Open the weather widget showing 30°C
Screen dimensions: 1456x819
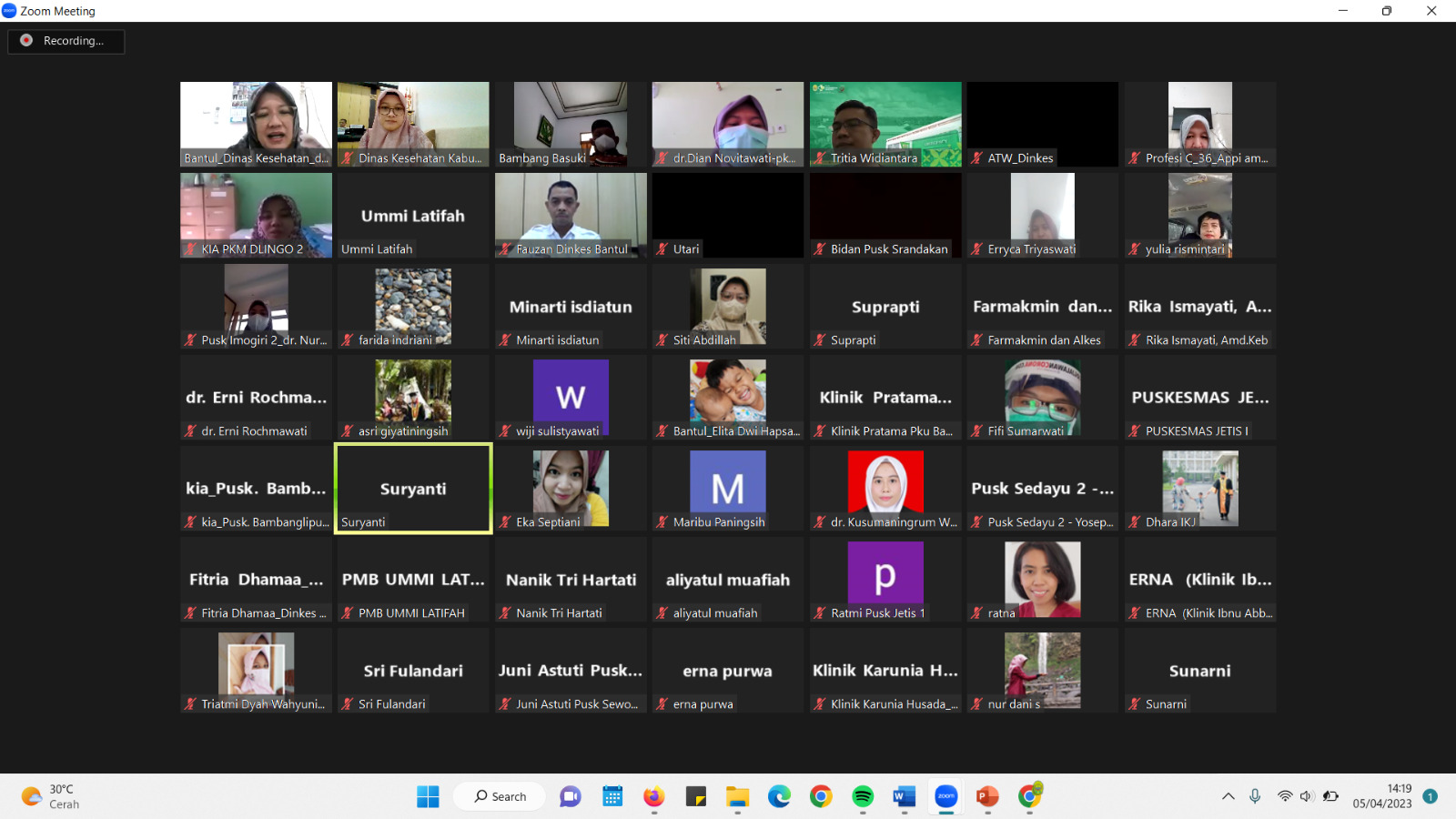(x=51, y=797)
